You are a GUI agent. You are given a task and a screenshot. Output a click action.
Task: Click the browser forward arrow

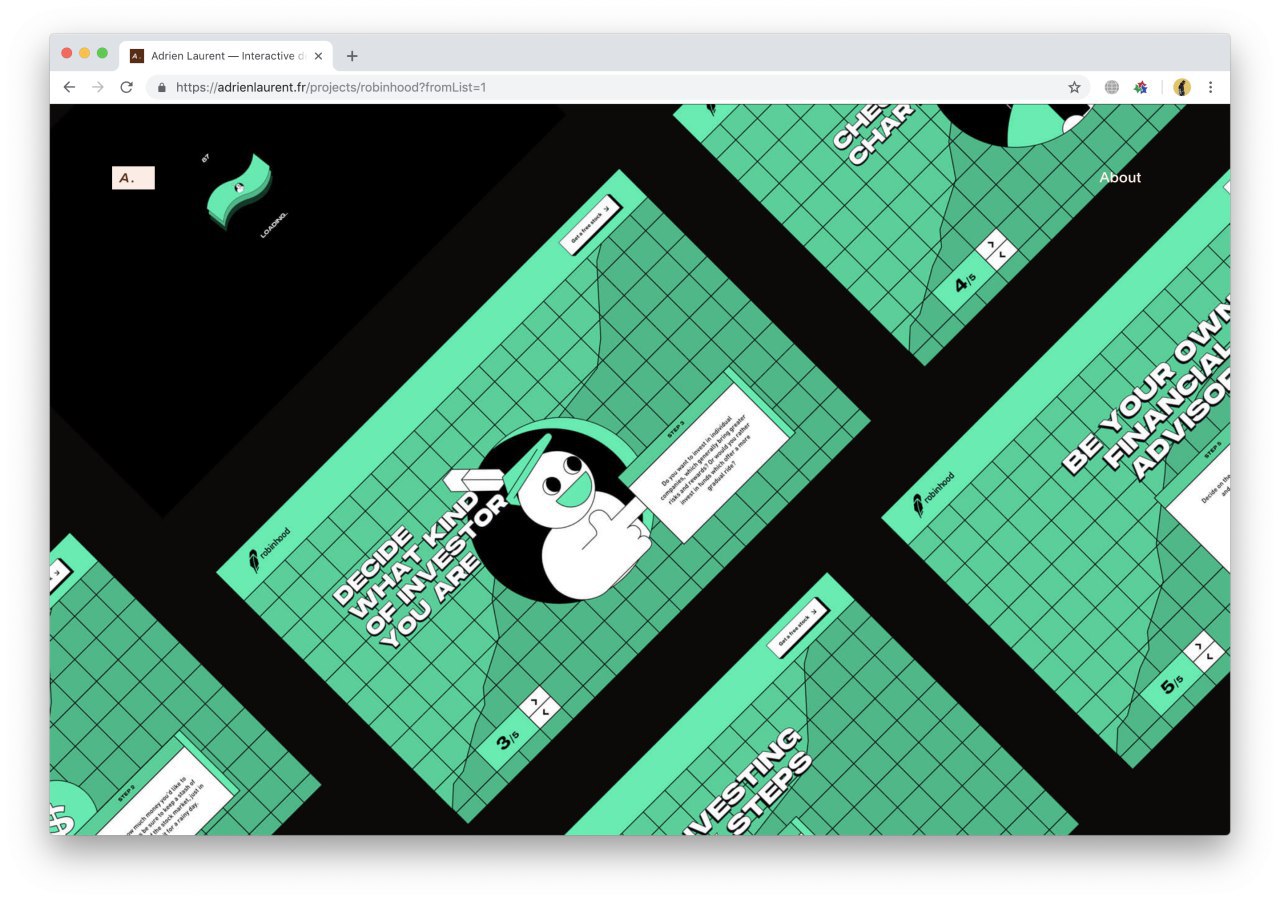[x=97, y=87]
